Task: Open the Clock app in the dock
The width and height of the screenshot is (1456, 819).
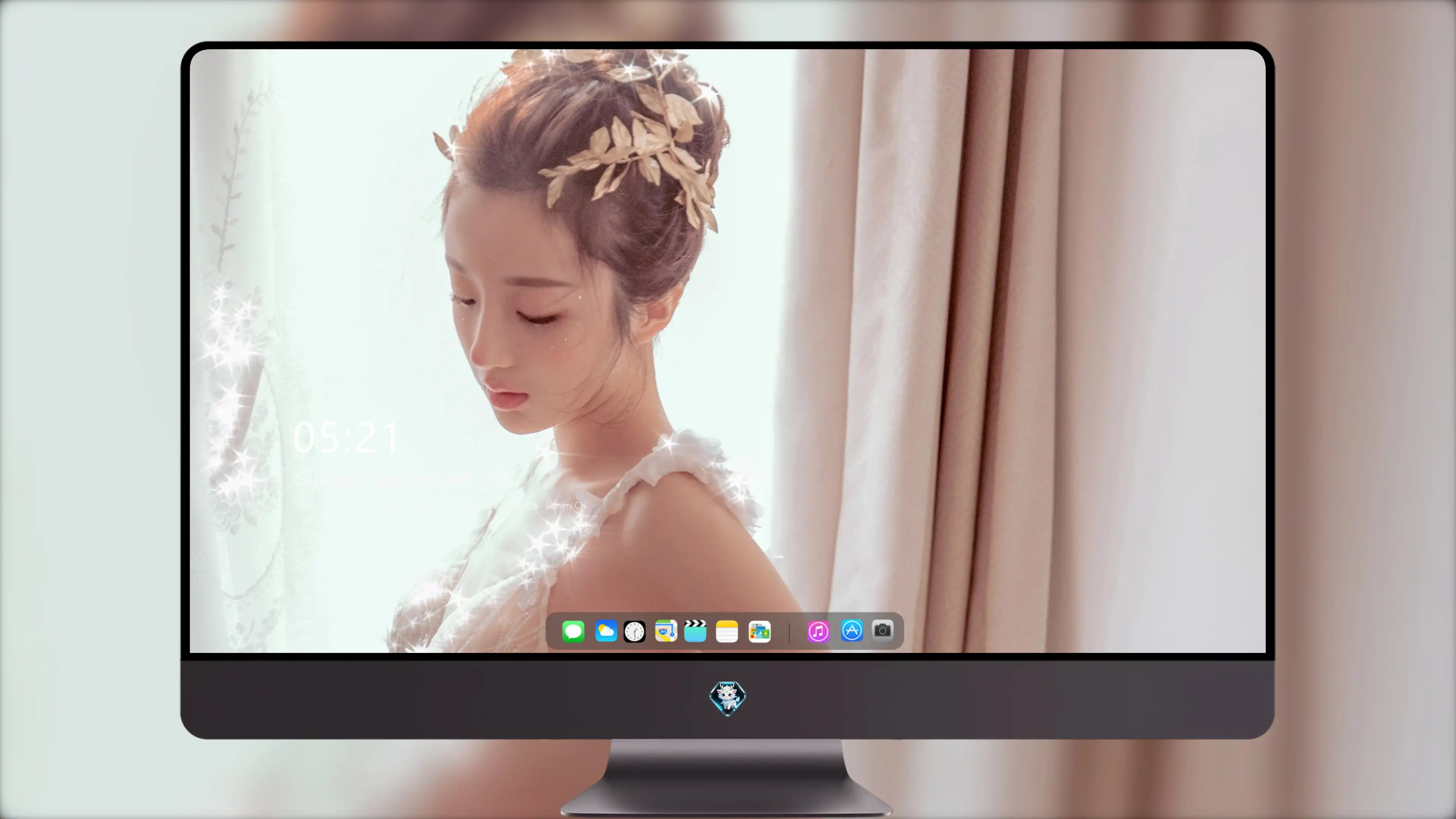Action: tap(634, 631)
